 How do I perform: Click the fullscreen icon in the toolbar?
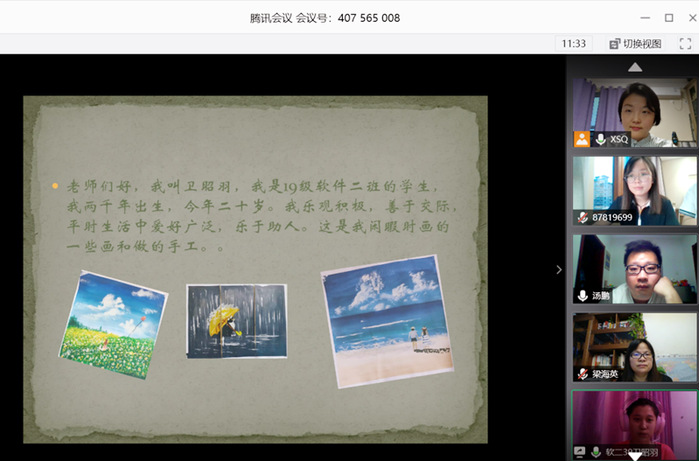point(685,44)
